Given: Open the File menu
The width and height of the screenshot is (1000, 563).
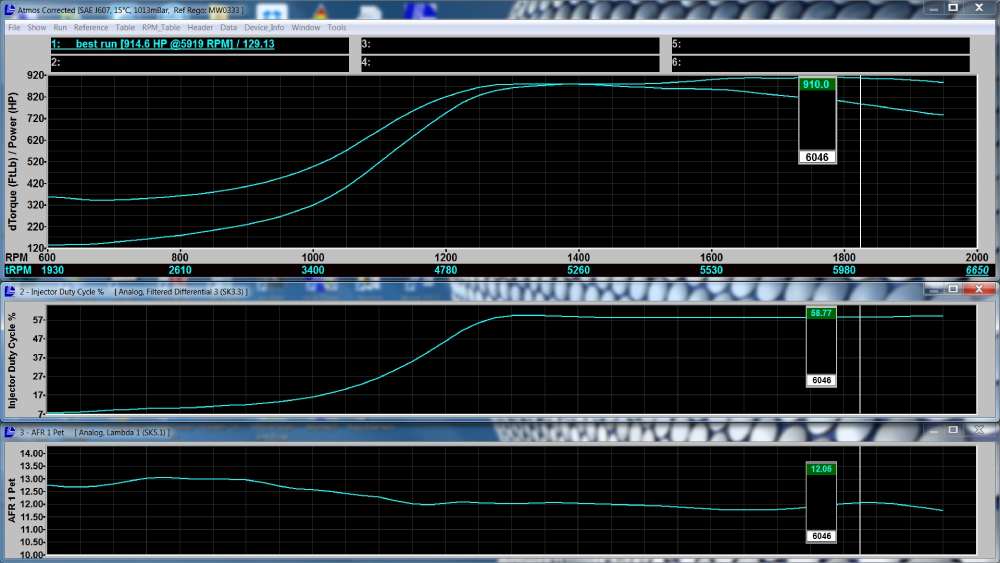Looking at the screenshot, I should click(14, 27).
